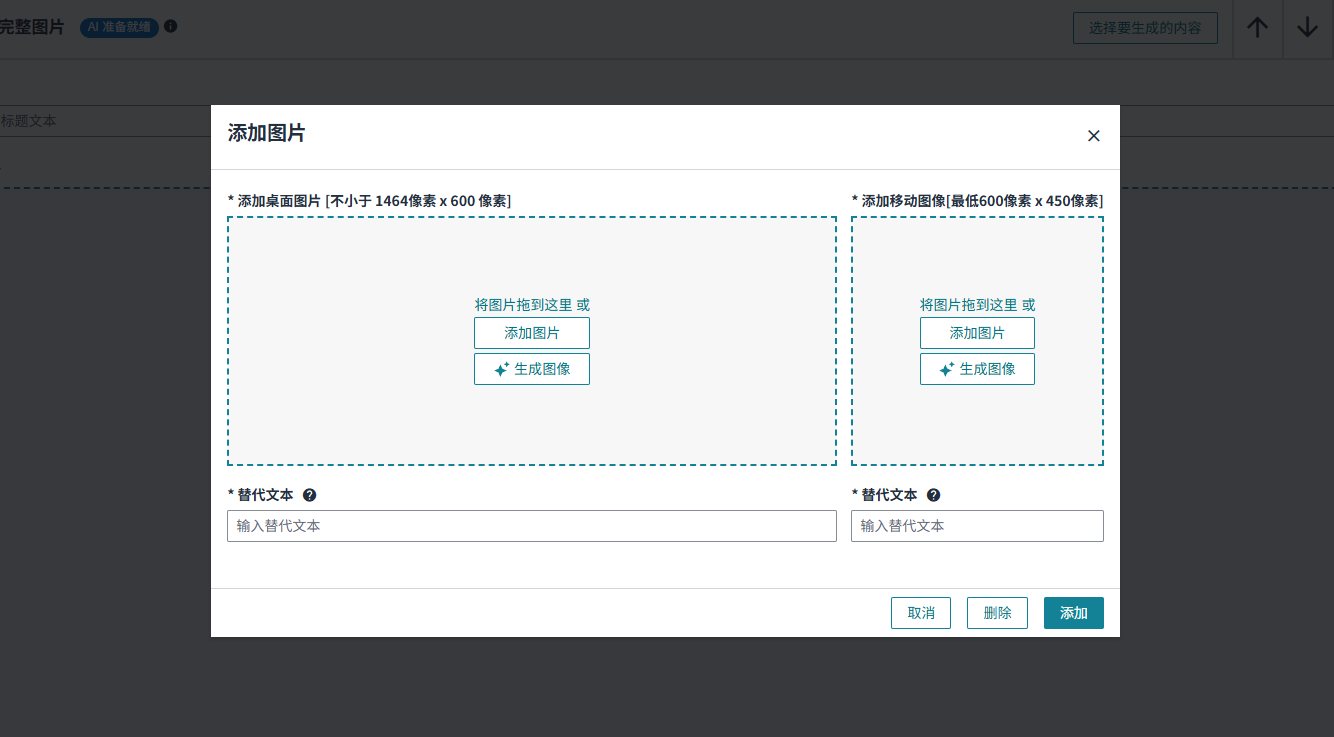Screen dimensions: 1334x737
Task: Click the info icon next to AI 准备就绪
Action: (170, 27)
